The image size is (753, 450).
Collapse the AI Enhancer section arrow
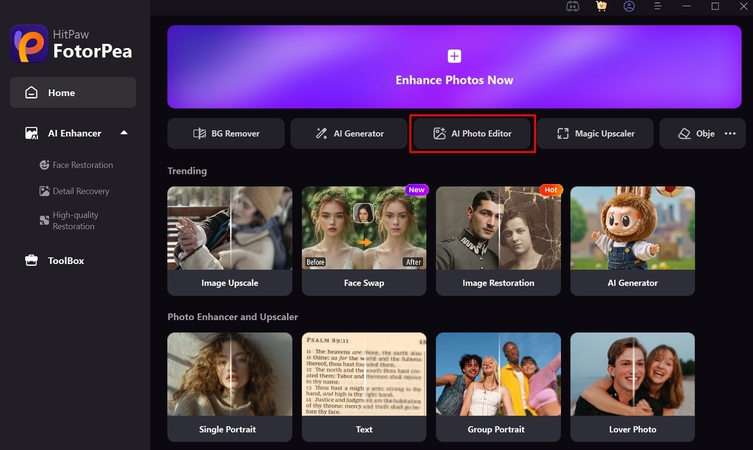pyautogui.click(x=124, y=133)
